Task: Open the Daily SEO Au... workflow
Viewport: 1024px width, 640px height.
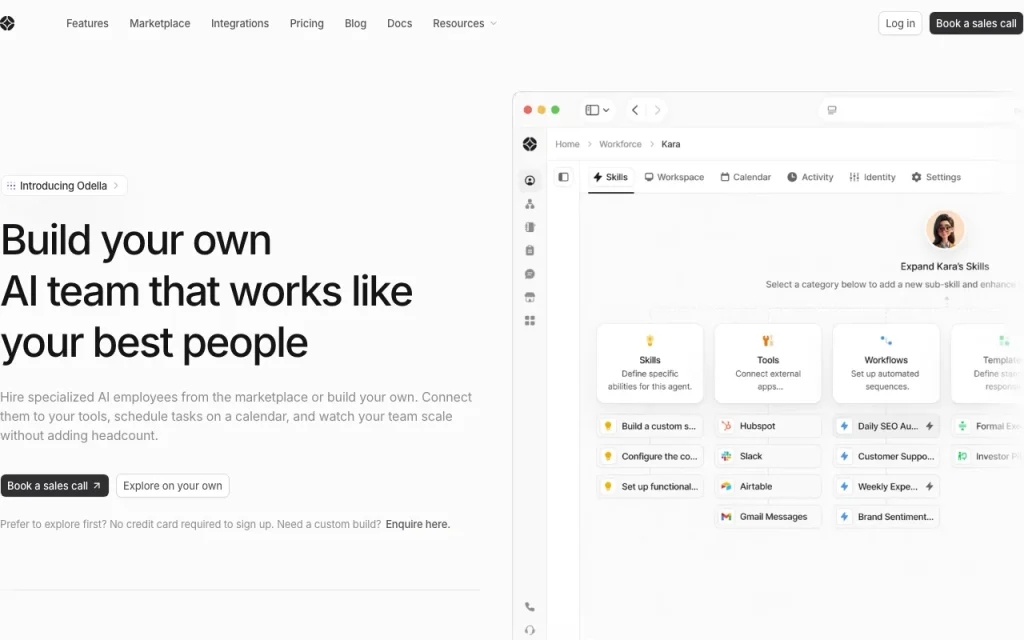Action: pyautogui.click(x=886, y=426)
